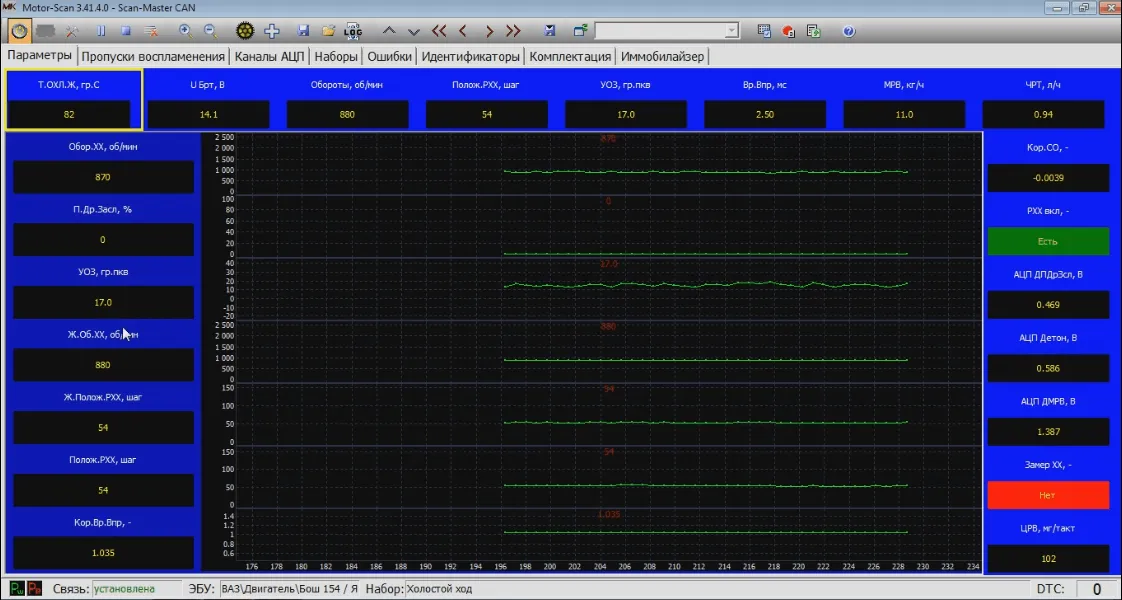Open the Каналы АЦП tab
Viewport: 1122px width, 600px height.
[x=270, y=56]
